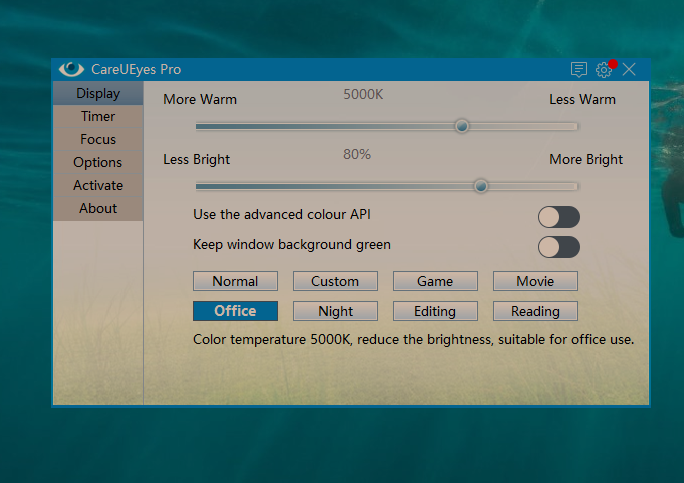Click the 80% brightness value

click(357, 154)
